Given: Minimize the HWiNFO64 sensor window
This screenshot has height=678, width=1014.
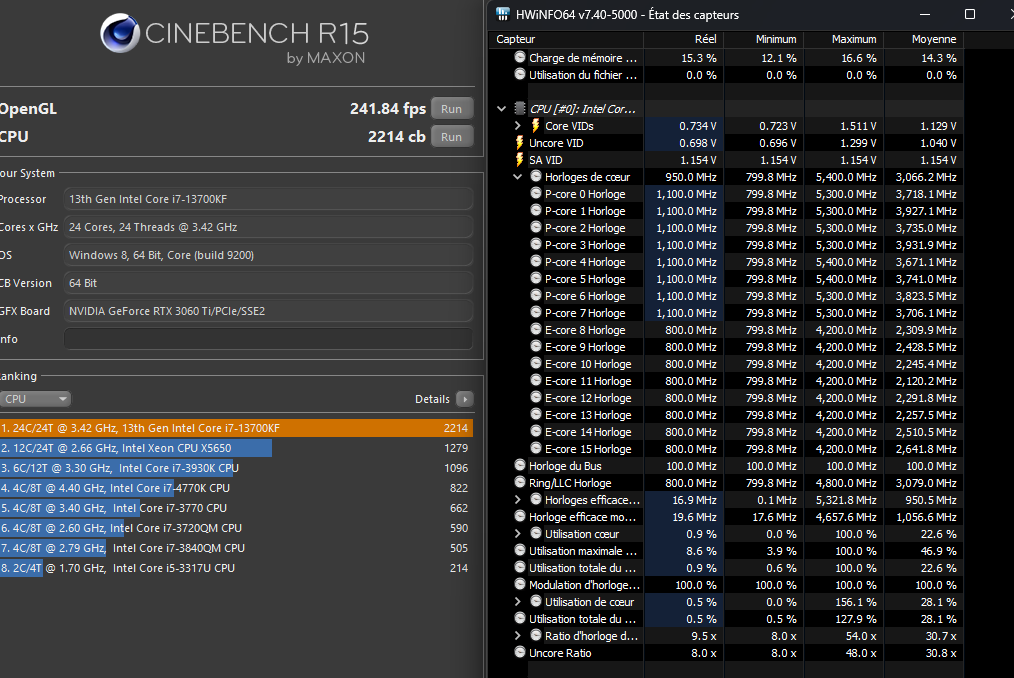Looking at the screenshot, I should [x=925, y=14].
